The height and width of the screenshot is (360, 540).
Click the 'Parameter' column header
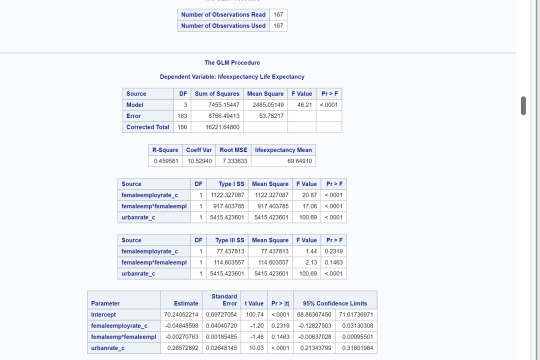(105, 304)
